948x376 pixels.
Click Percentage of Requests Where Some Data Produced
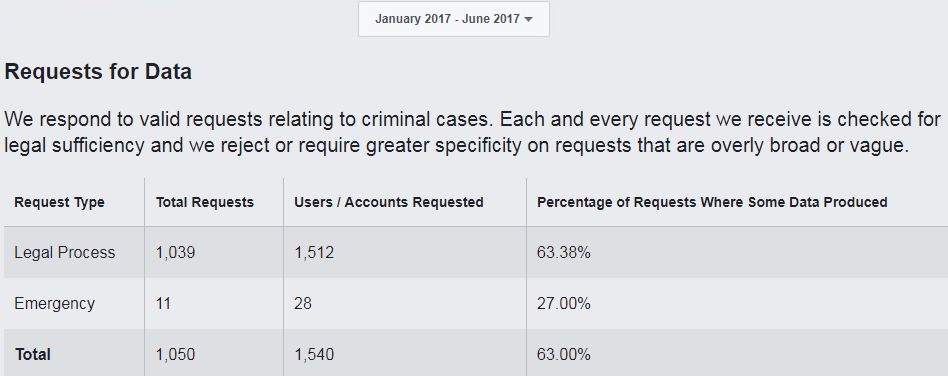pos(712,203)
